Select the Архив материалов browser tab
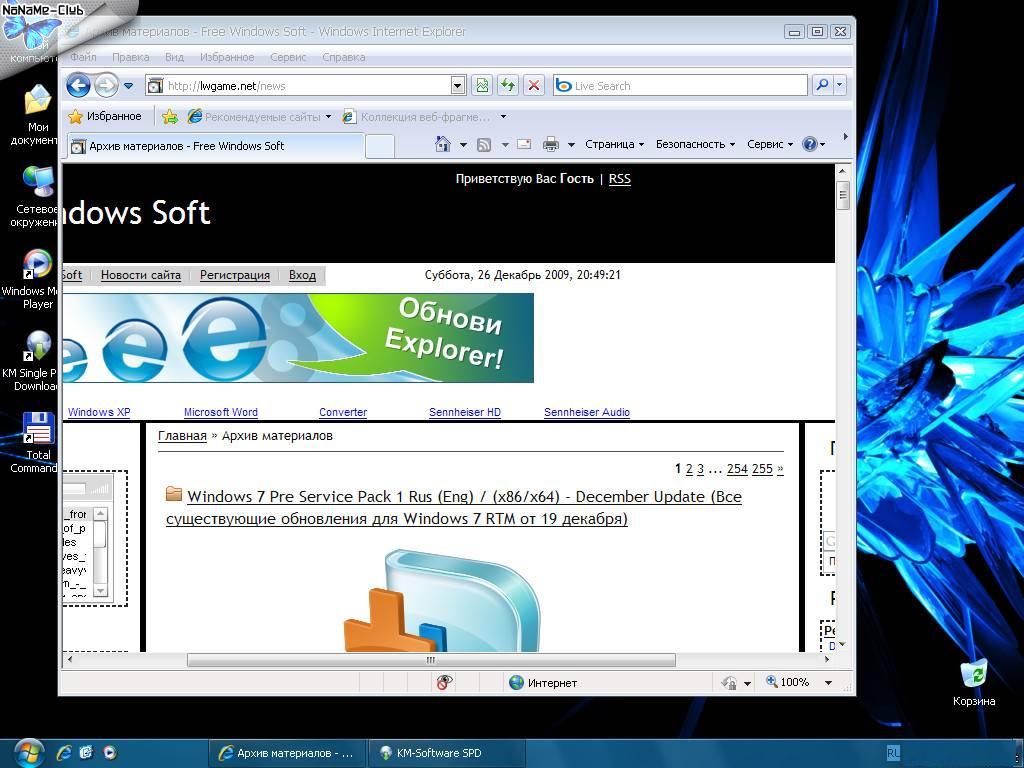 215,146
